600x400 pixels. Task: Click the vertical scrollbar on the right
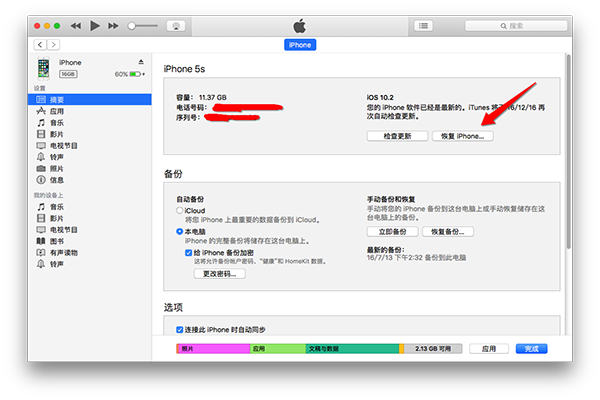click(569, 151)
